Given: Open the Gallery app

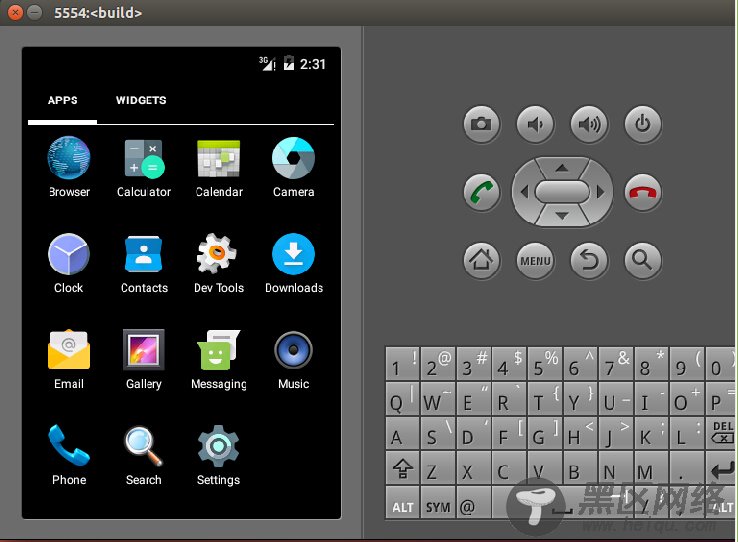Looking at the screenshot, I should coord(144,359).
